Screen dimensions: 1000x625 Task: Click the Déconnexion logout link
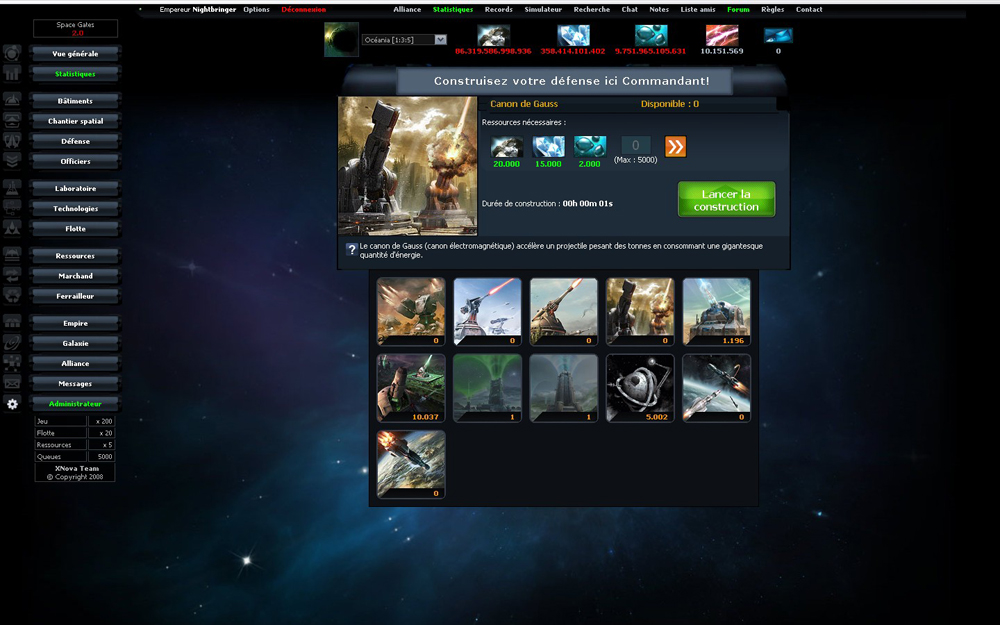[x=303, y=10]
